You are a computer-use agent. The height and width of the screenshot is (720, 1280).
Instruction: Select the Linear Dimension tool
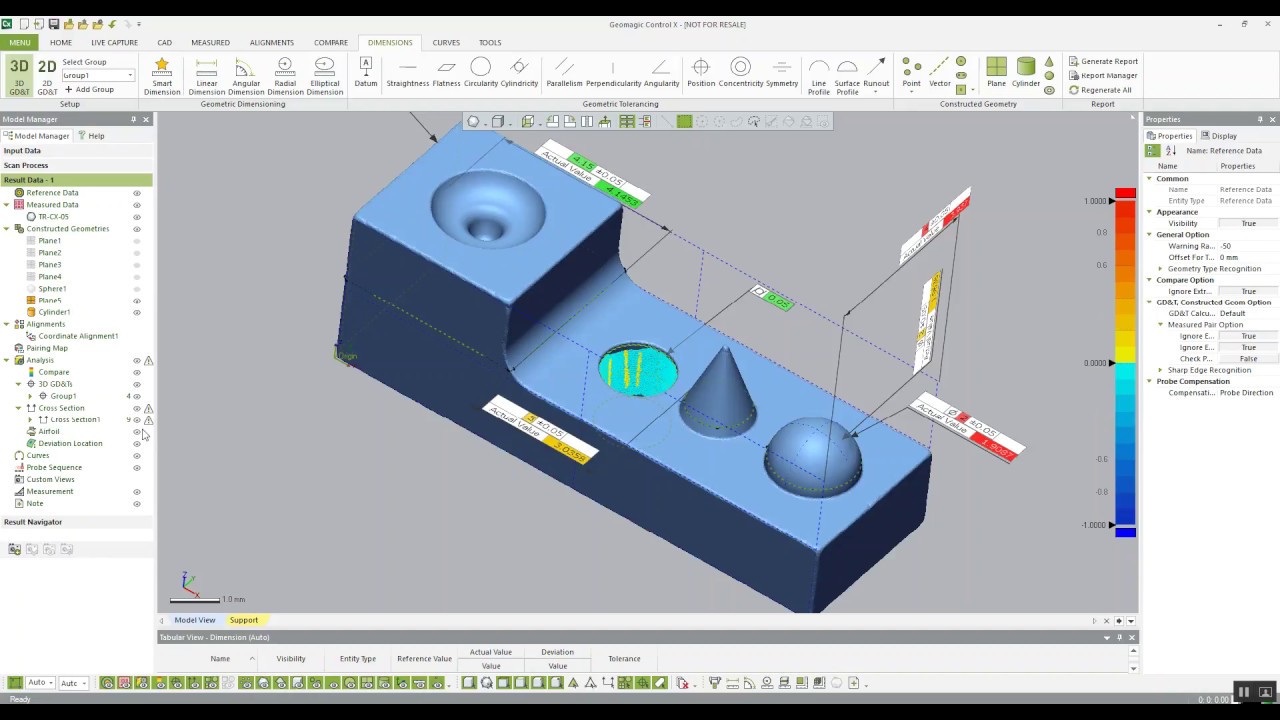(206, 76)
